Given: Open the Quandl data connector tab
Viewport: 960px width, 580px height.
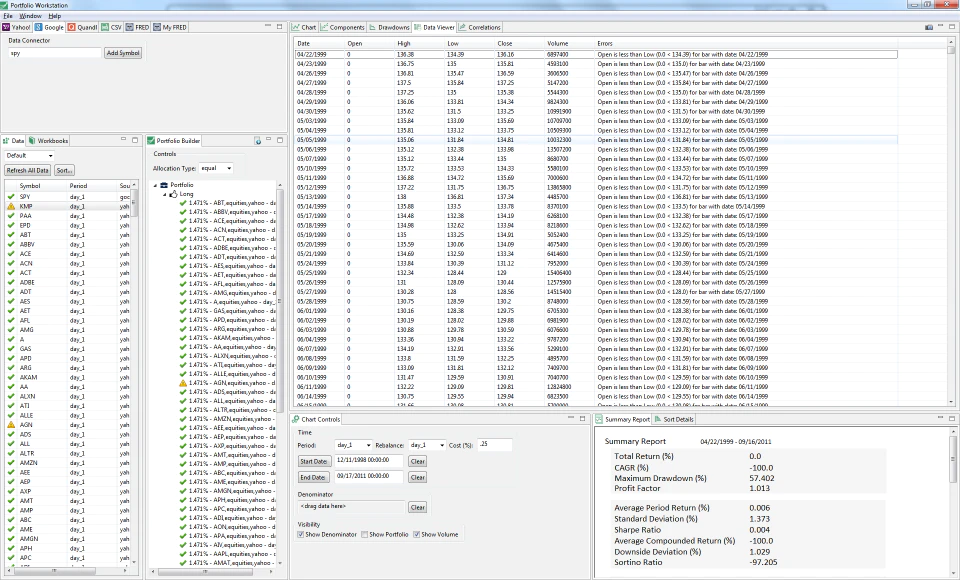Looking at the screenshot, I should [x=83, y=28].
